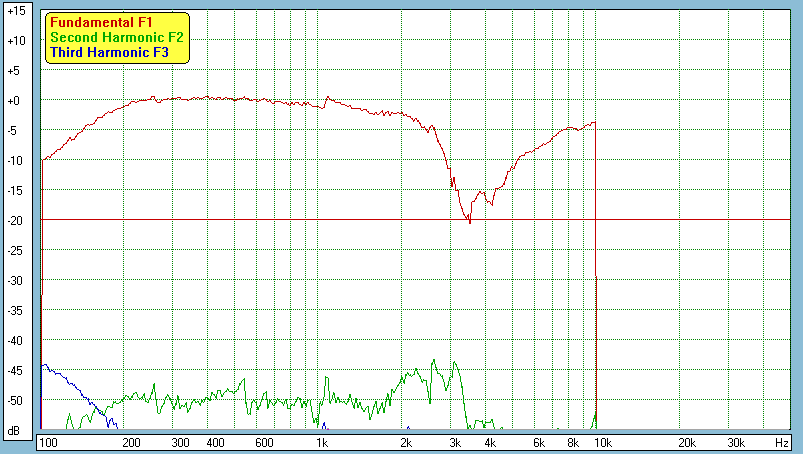Click the +15 label on the dB axis

(15, 11)
